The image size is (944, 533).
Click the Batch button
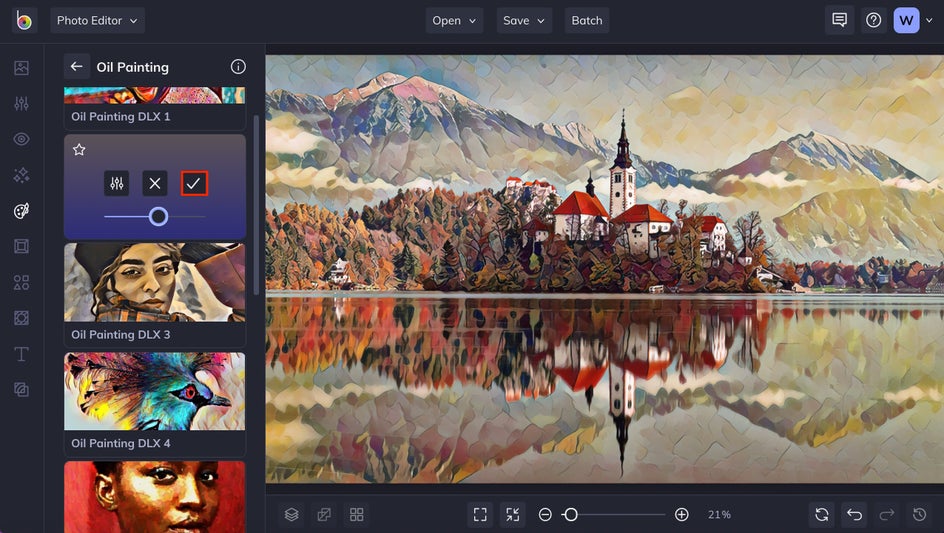(x=587, y=20)
